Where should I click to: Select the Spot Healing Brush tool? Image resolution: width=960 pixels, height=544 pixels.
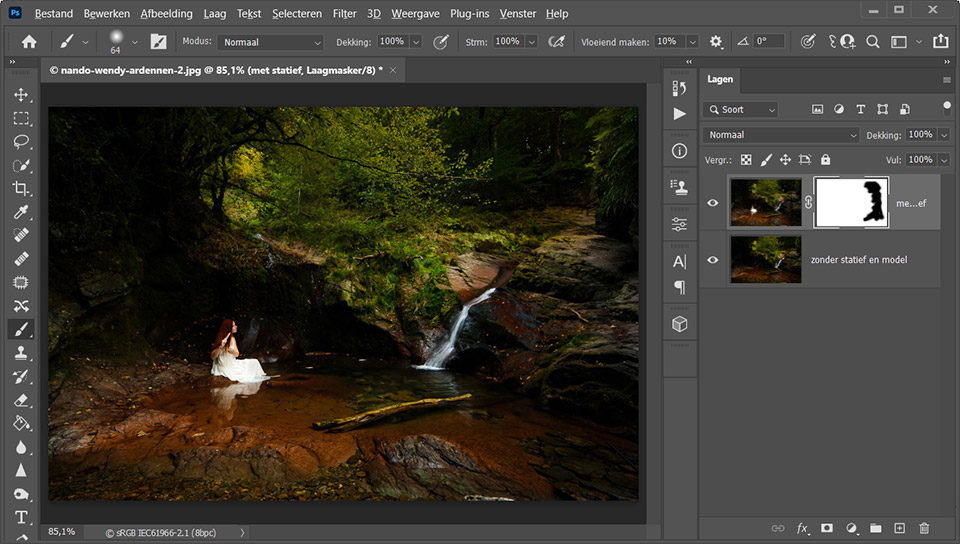pyautogui.click(x=21, y=235)
